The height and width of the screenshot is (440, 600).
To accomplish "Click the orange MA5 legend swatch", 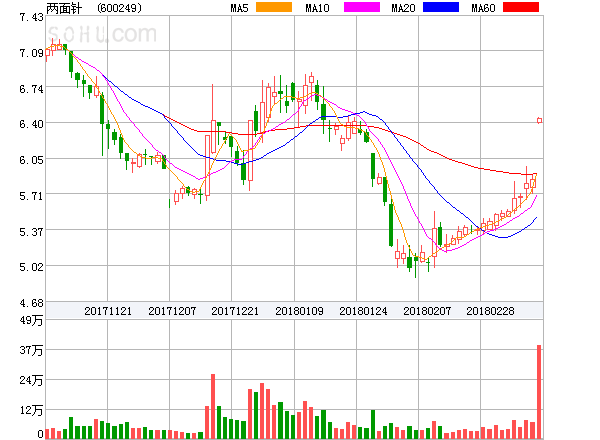I will tap(274, 7).
